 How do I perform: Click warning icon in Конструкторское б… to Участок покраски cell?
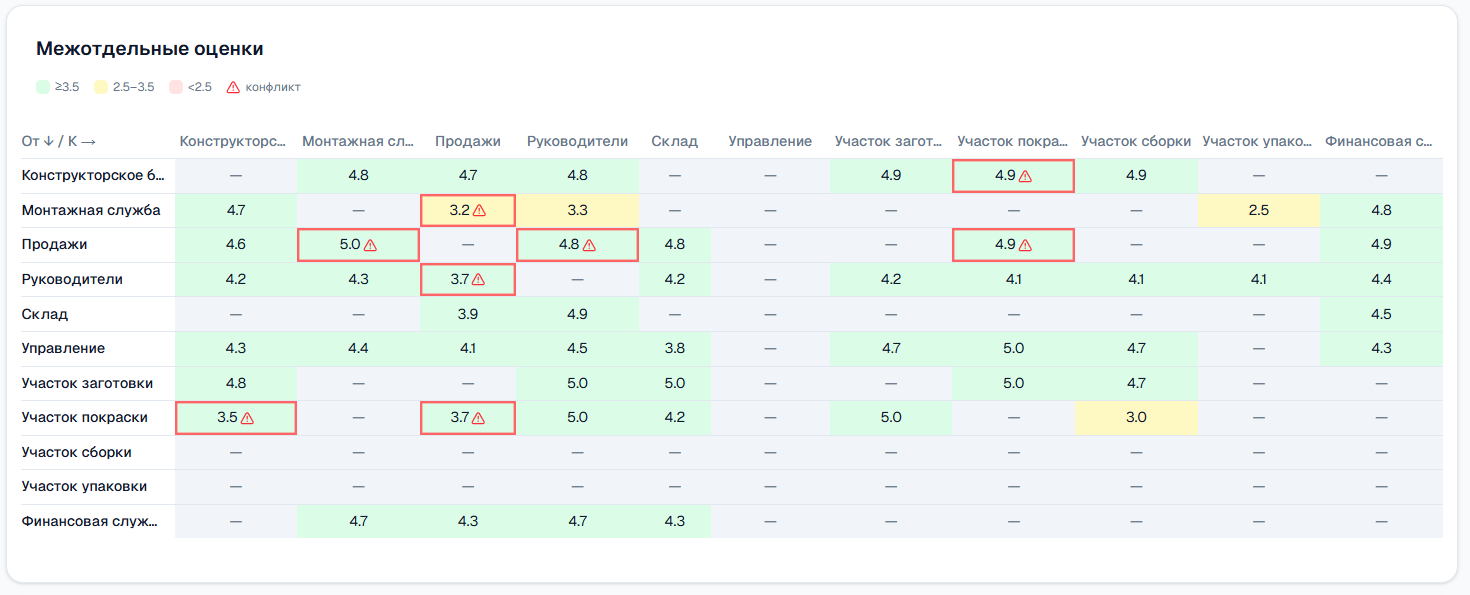(1025, 176)
